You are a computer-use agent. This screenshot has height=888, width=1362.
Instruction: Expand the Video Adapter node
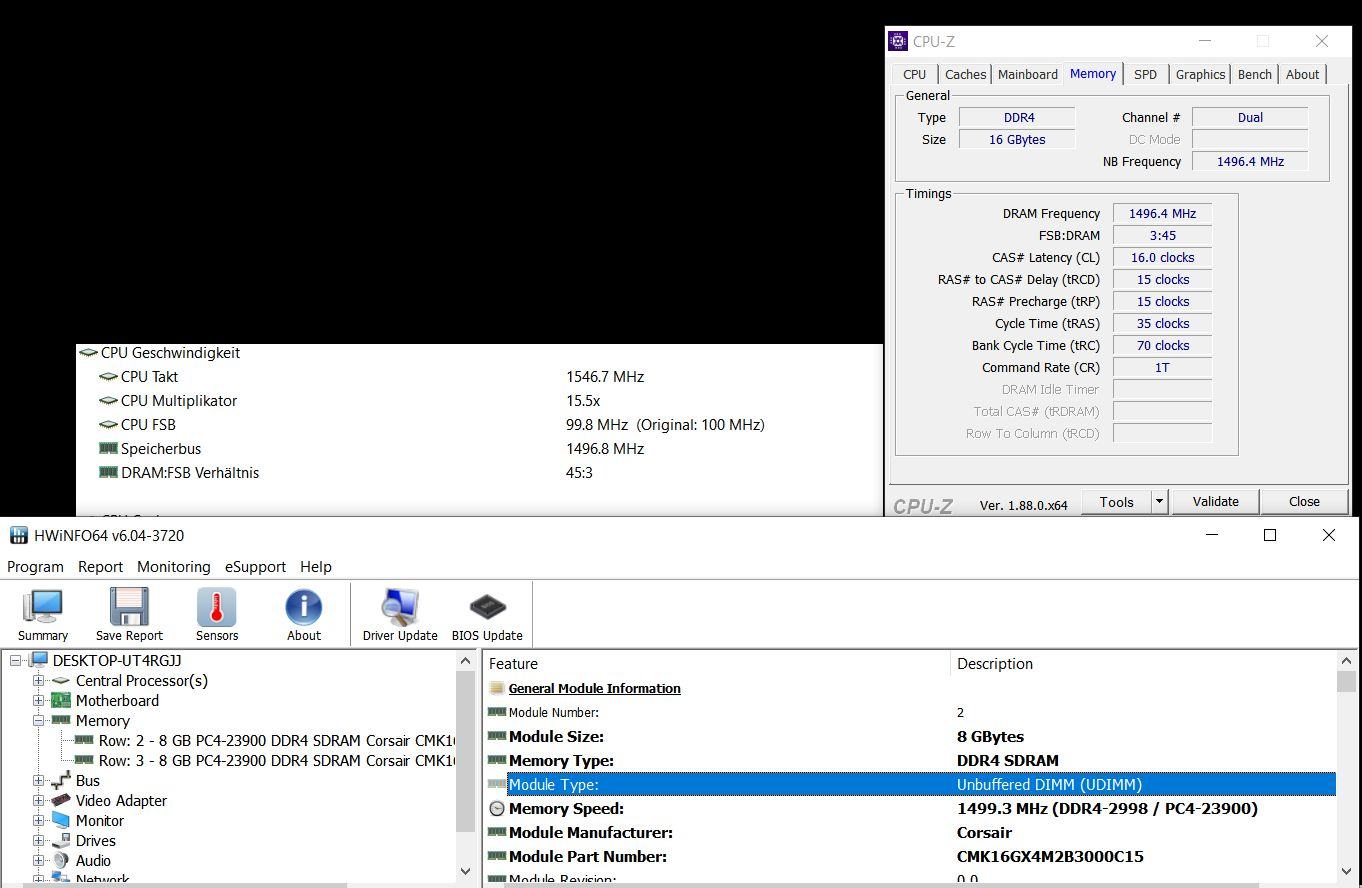point(39,800)
